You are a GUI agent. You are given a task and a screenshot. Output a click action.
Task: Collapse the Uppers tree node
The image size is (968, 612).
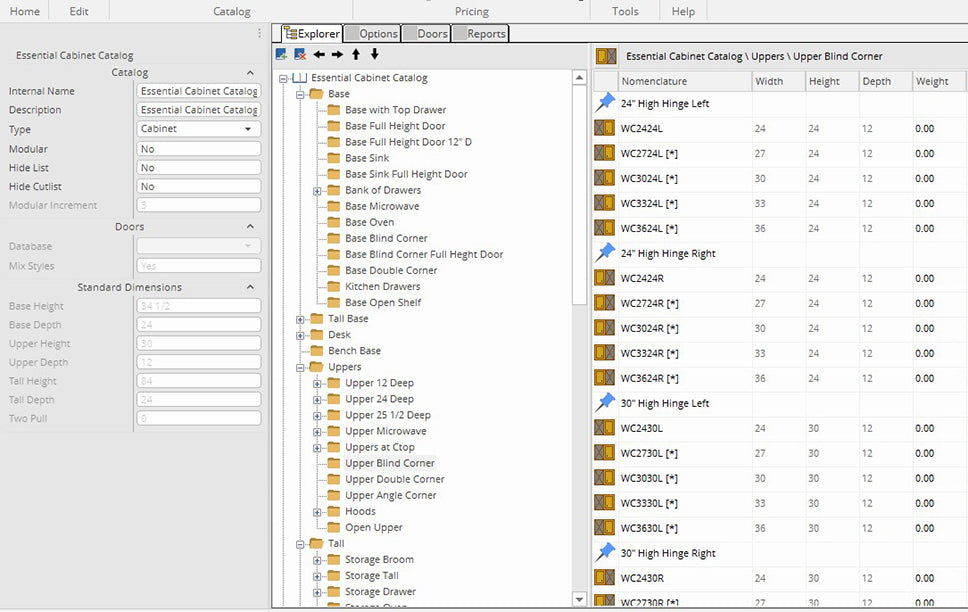301,367
